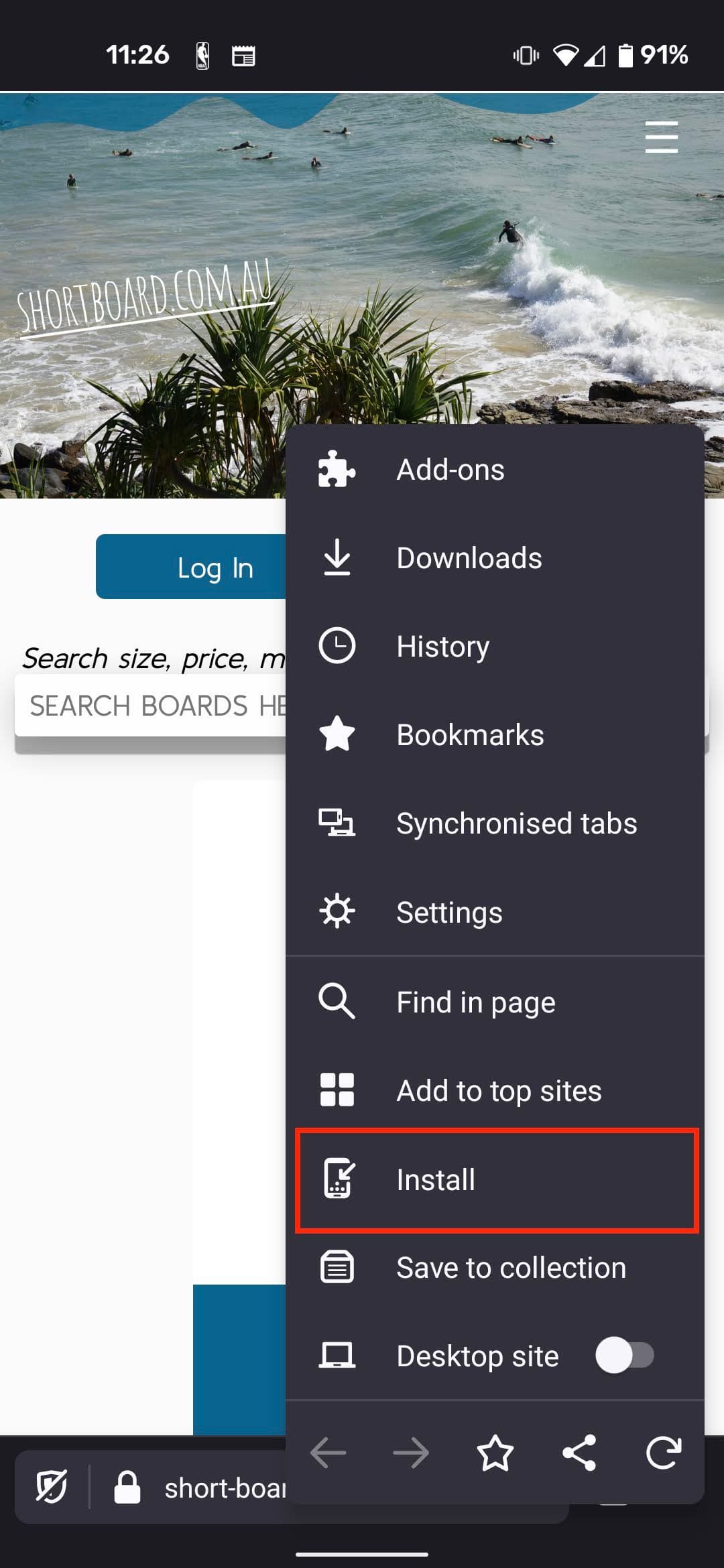Open History from the browser menu
The width and height of the screenshot is (724, 1568).
[495, 647]
